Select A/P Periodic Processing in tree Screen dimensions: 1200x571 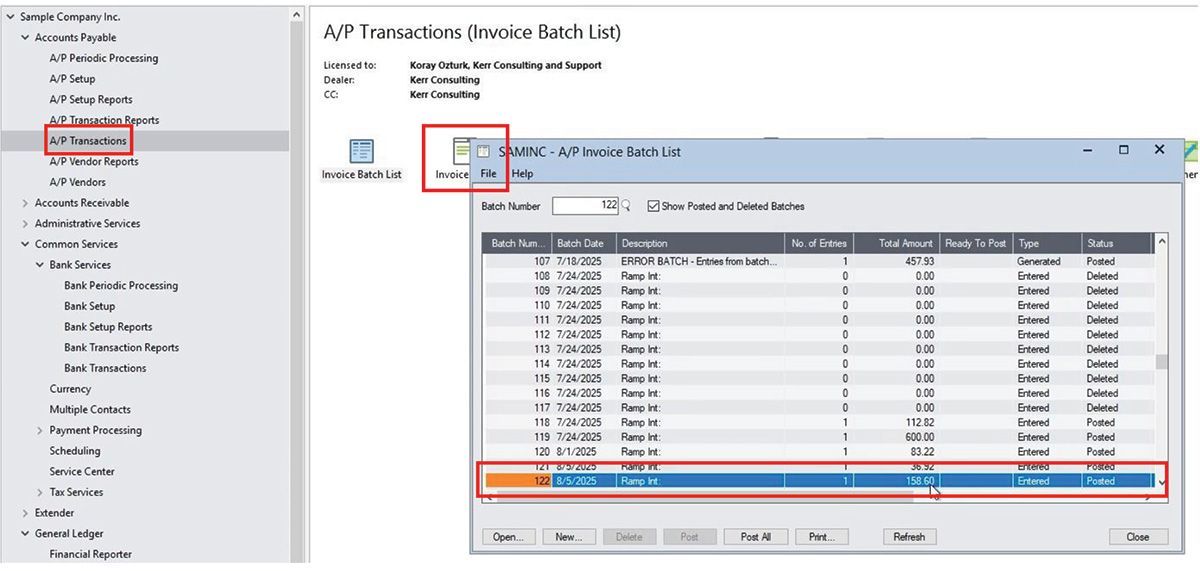[104, 58]
